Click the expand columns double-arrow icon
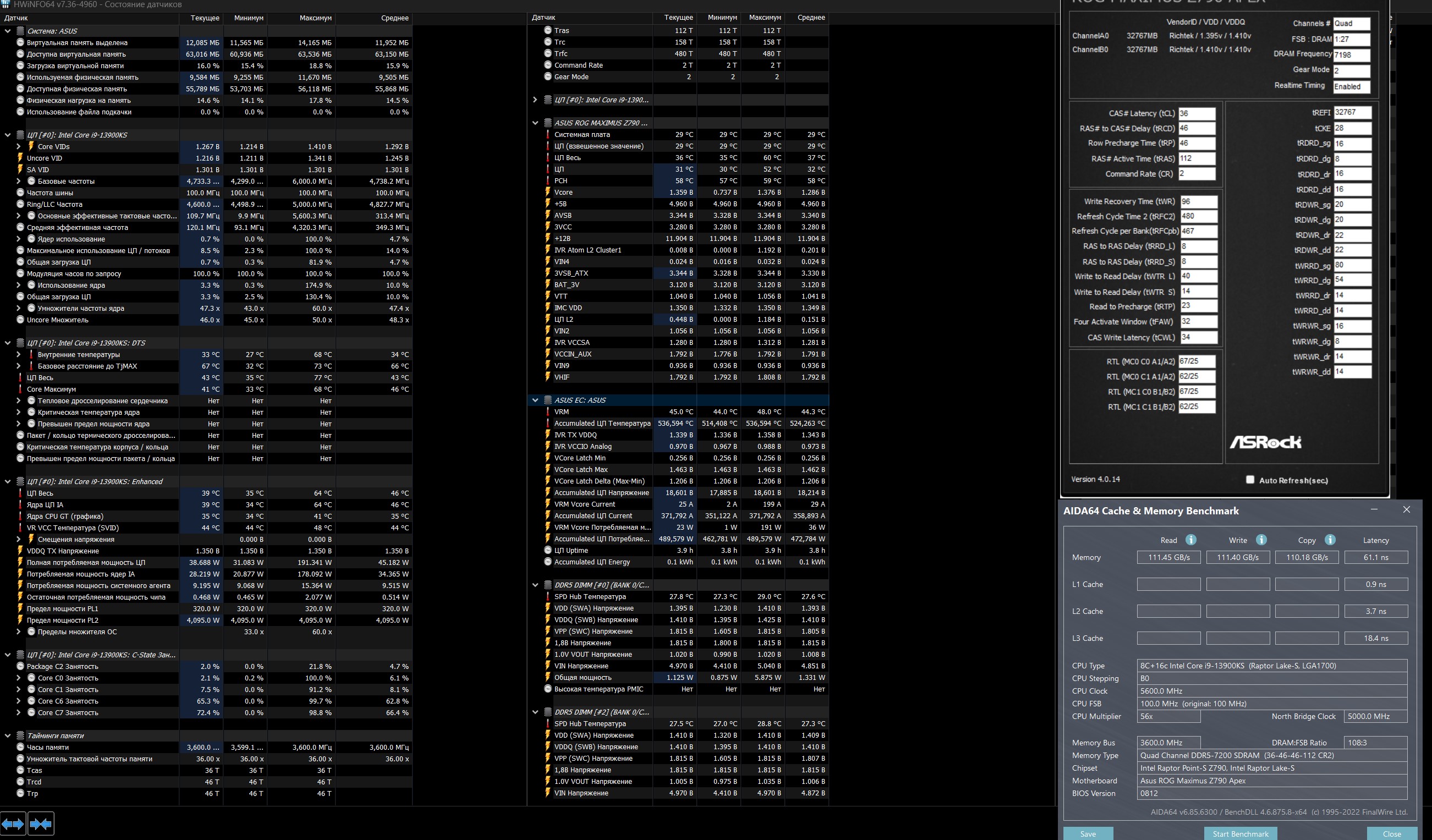 pyautogui.click(x=13, y=823)
